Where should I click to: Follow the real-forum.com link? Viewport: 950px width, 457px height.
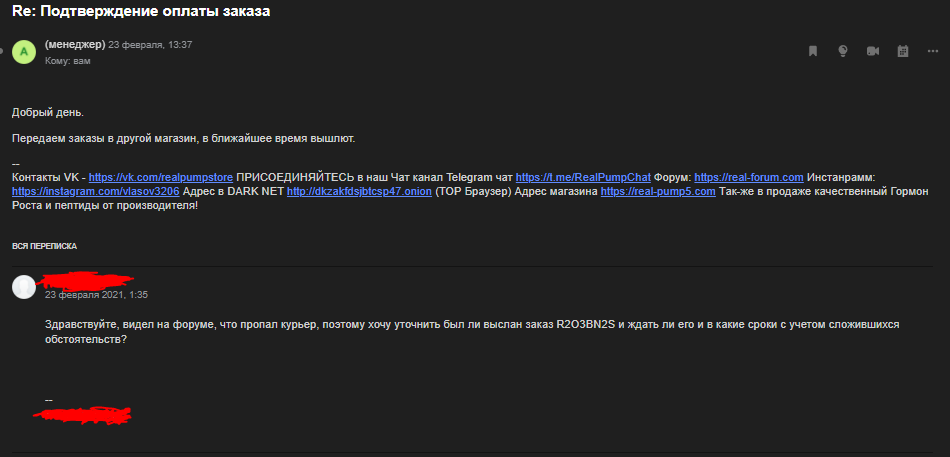point(748,177)
